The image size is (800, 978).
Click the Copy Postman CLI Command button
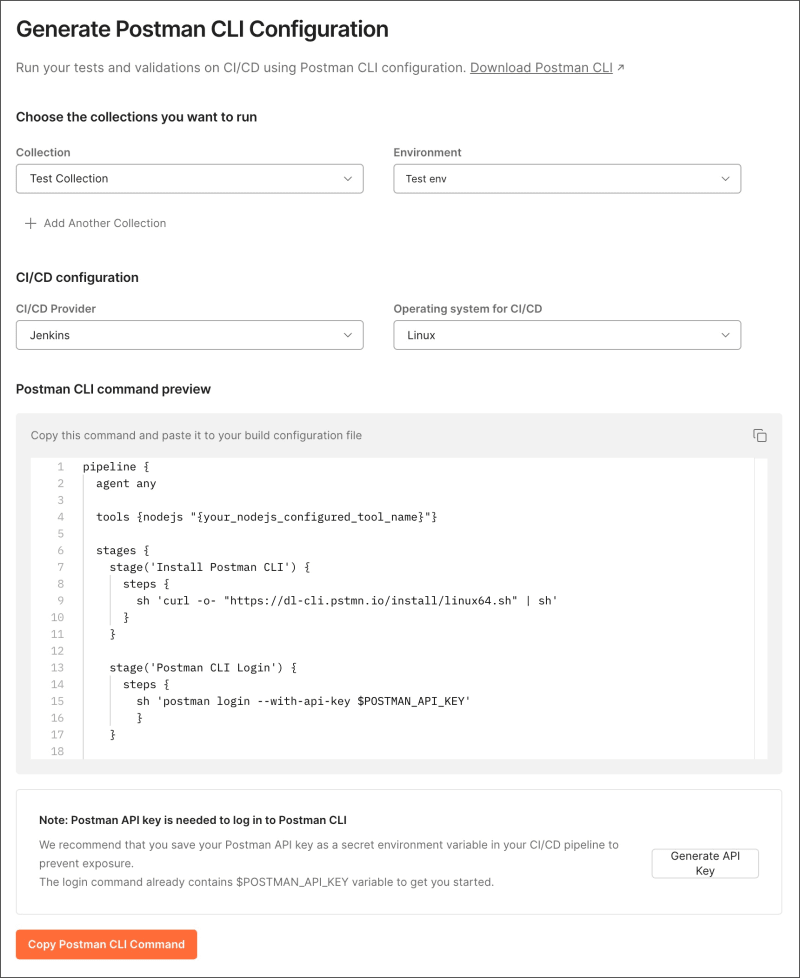(x=106, y=944)
